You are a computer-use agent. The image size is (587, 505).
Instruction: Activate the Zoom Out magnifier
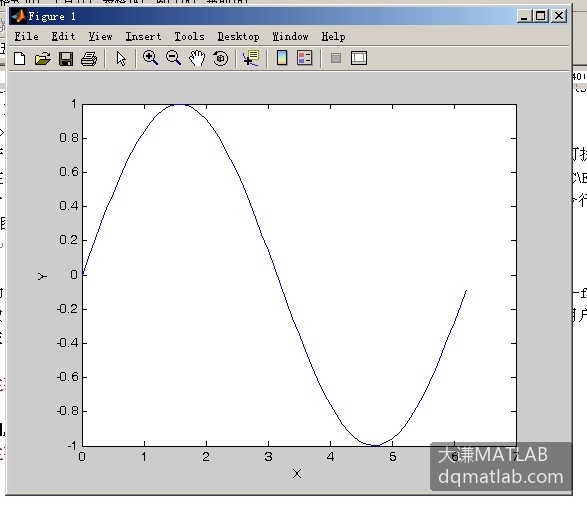pyautogui.click(x=174, y=58)
